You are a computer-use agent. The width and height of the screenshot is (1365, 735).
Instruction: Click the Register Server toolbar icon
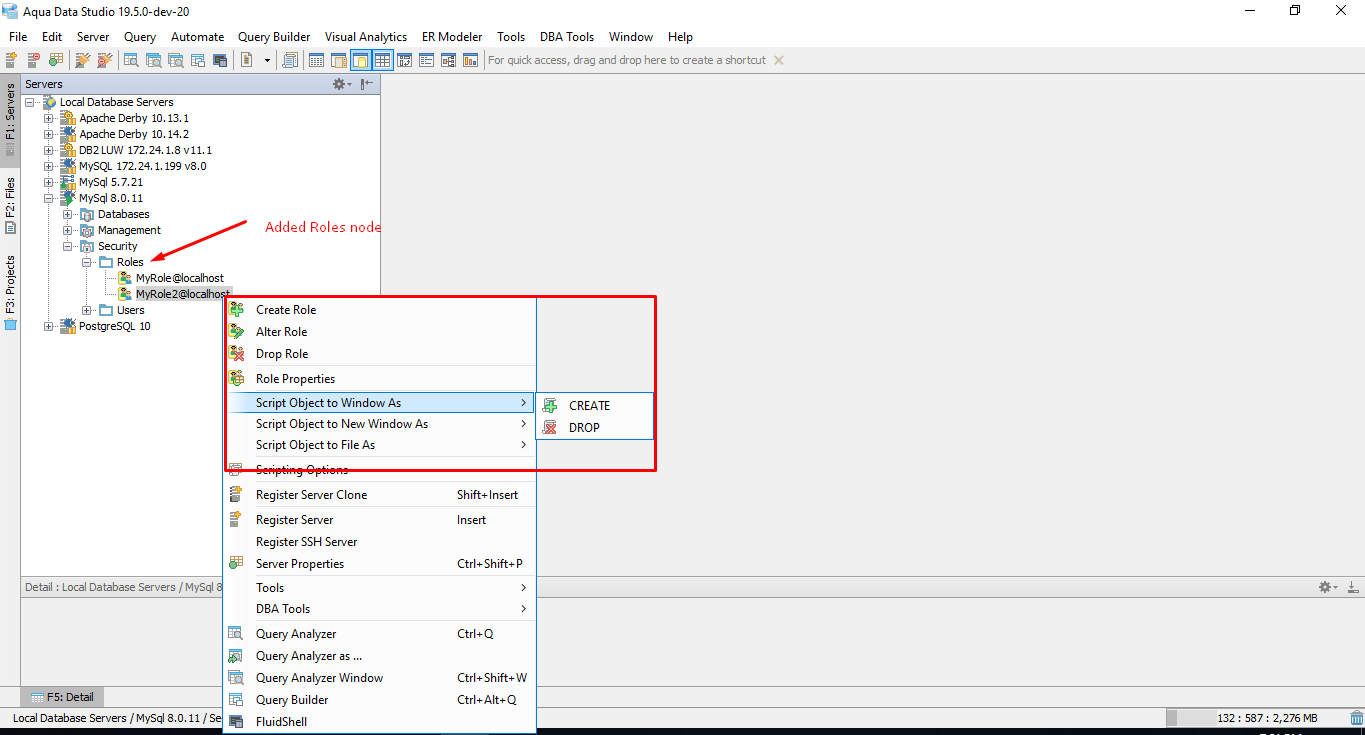click(11, 60)
